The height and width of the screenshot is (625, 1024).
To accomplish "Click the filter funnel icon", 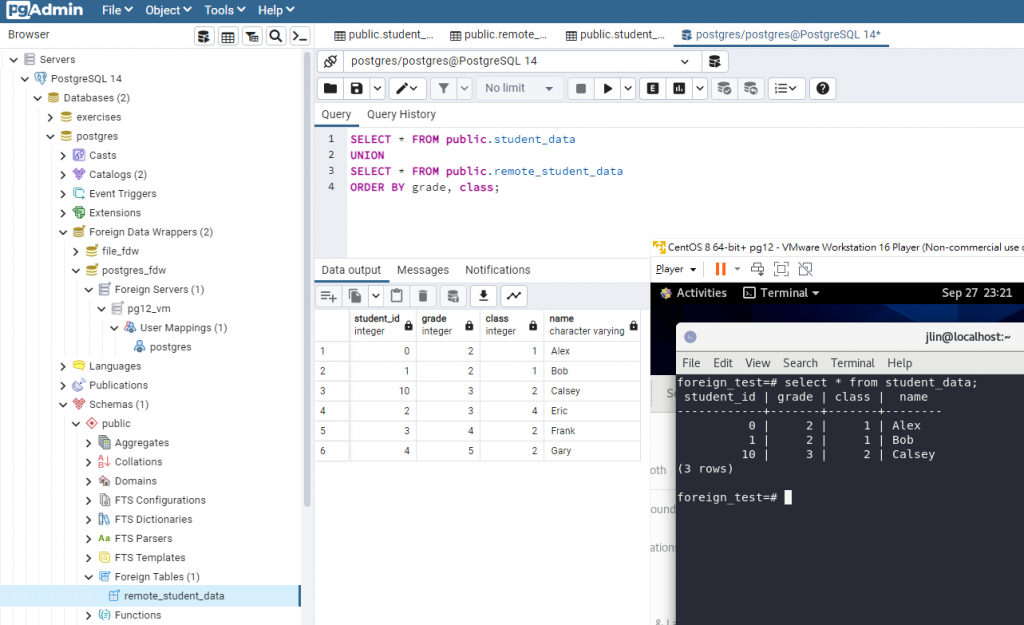I will tap(443, 88).
